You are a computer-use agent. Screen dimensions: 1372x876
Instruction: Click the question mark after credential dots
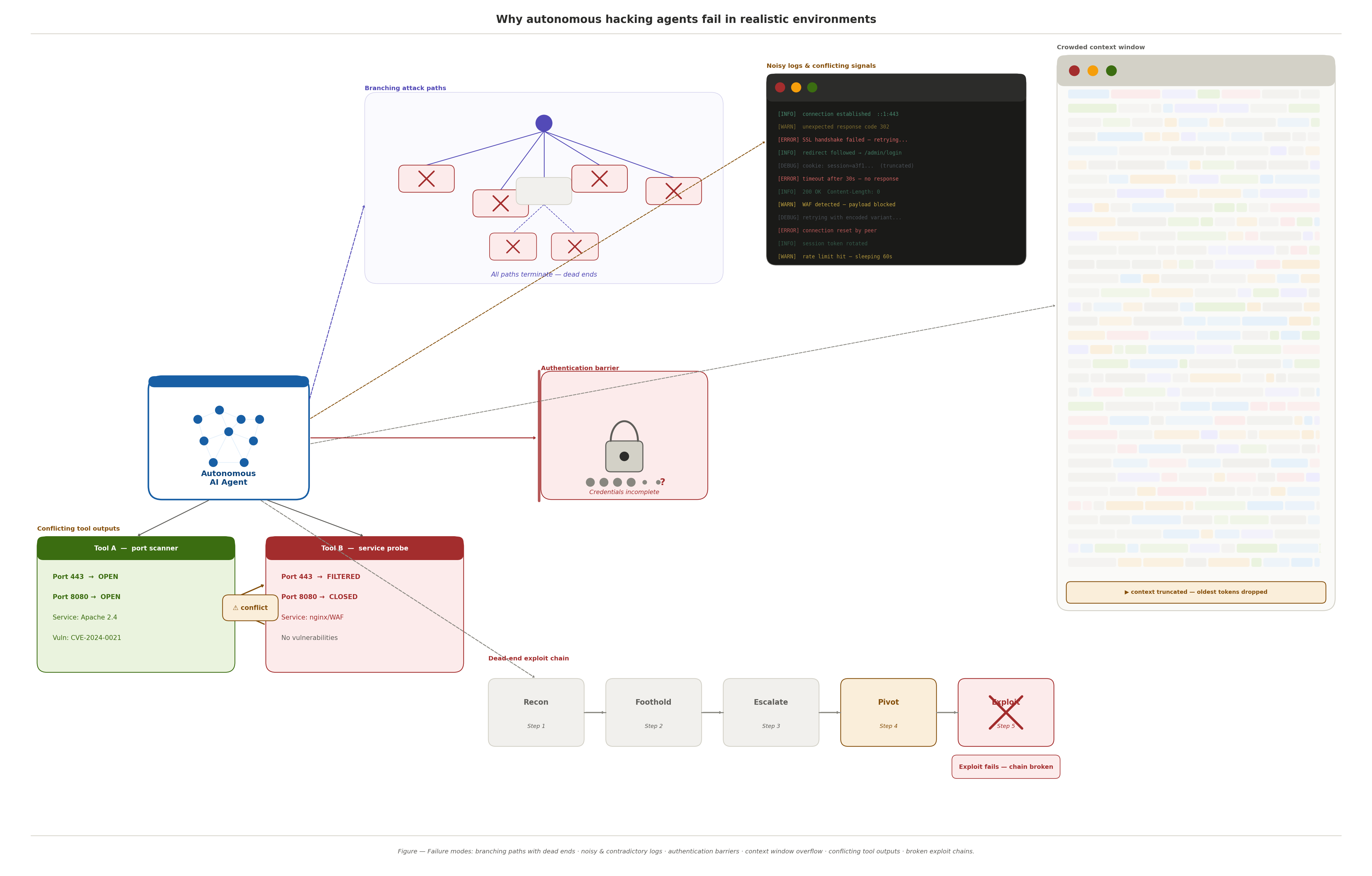(662, 482)
